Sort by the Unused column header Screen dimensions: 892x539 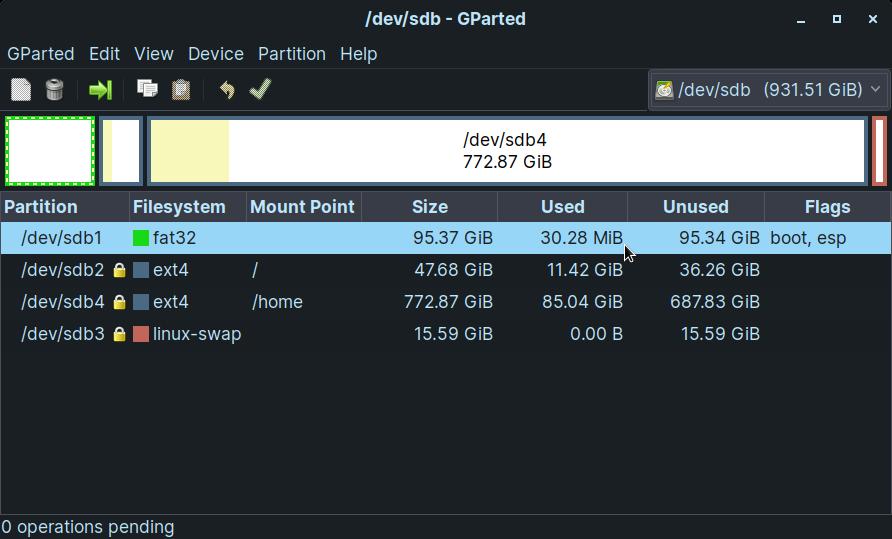(x=696, y=207)
